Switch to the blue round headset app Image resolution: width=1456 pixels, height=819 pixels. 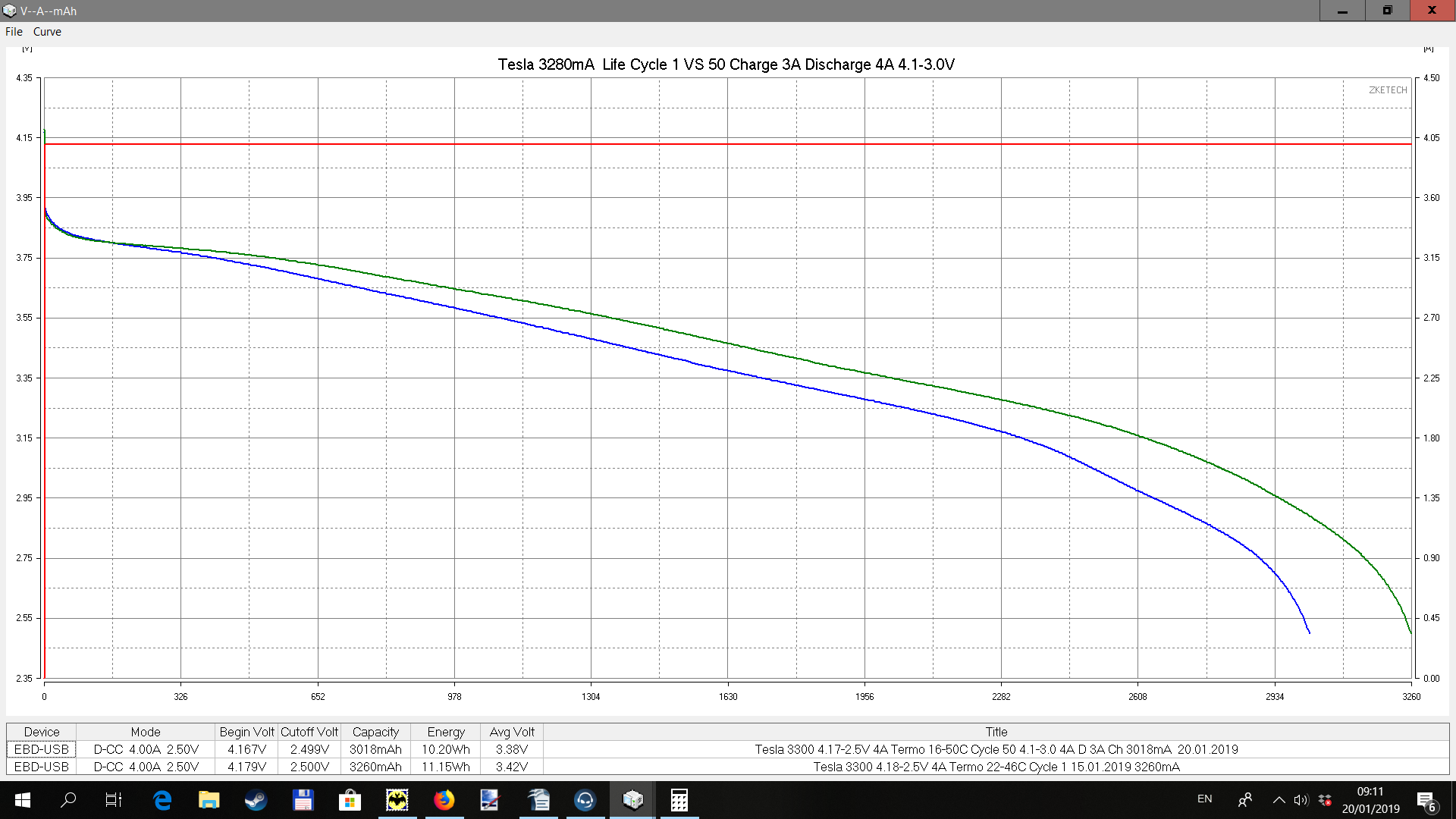click(585, 800)
